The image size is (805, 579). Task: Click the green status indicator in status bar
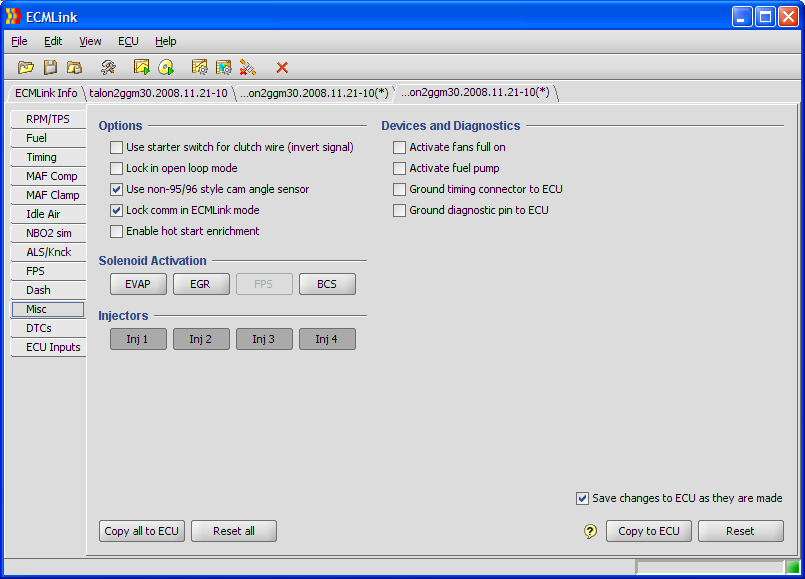point(792,567)
